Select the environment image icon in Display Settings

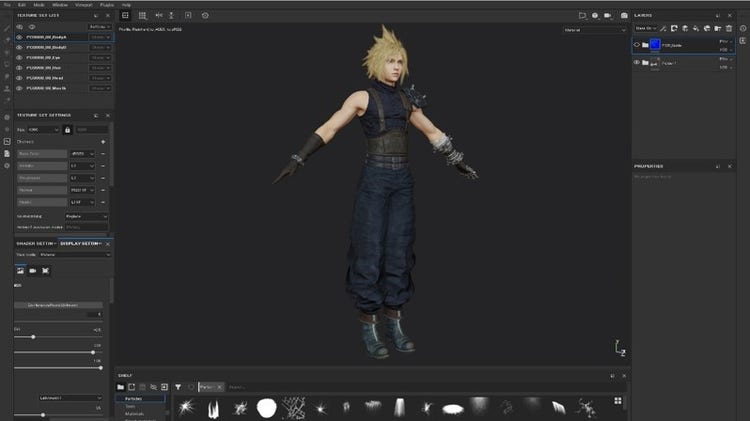click(x=20, y=271)
